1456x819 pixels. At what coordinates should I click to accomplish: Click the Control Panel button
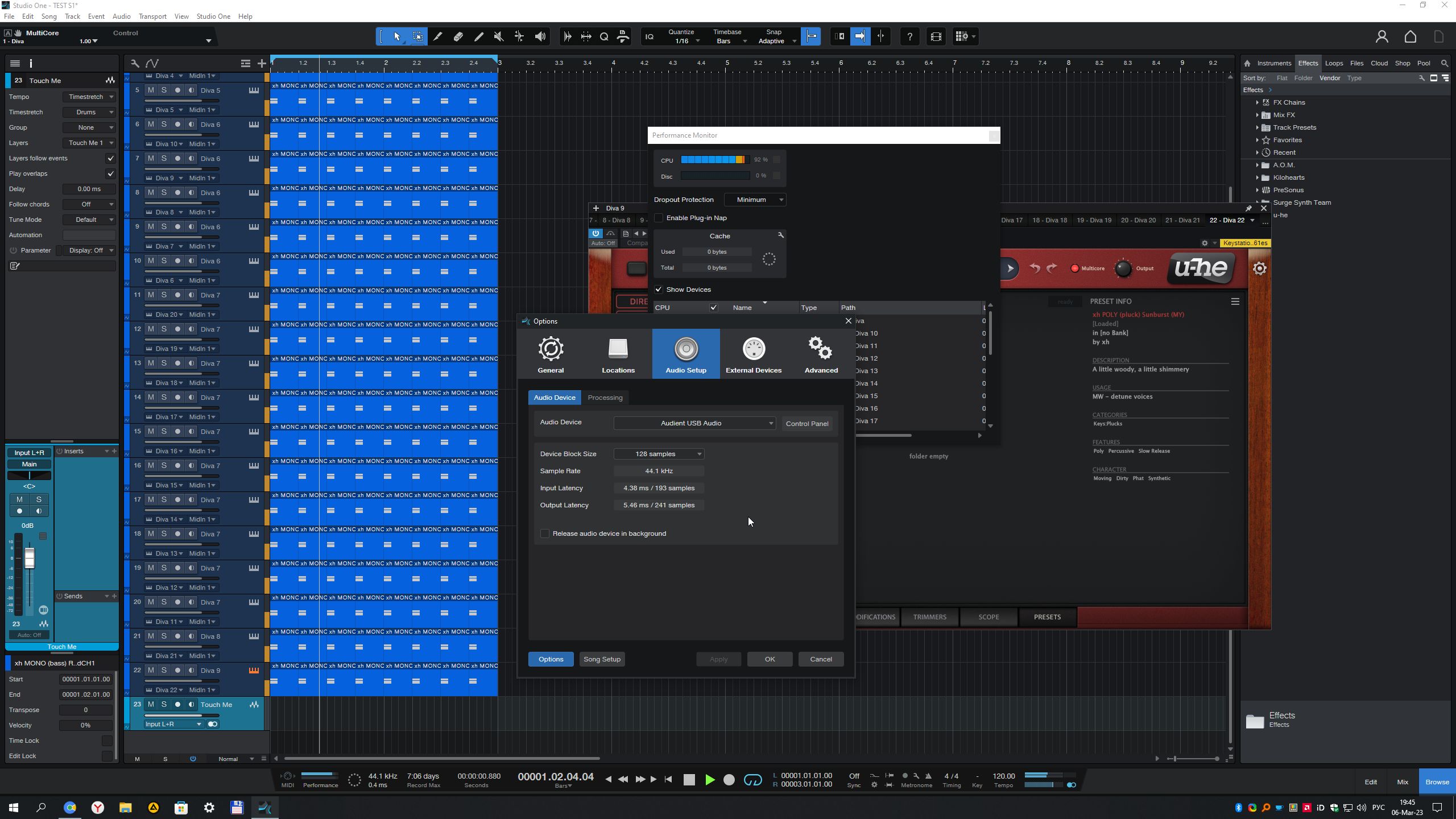click(x=806, y=424)
